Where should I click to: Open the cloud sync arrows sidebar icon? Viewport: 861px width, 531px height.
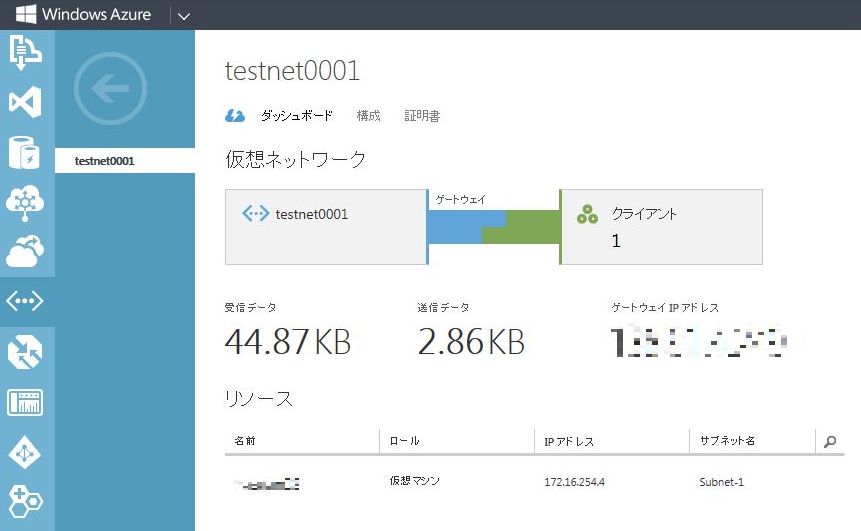click(x=25, y=251)
